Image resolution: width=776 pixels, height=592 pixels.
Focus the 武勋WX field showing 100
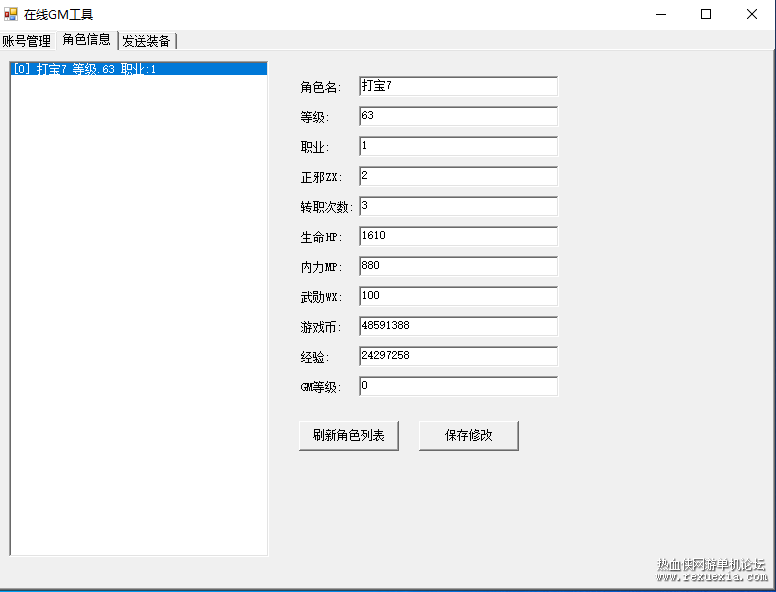click(458, 296)
